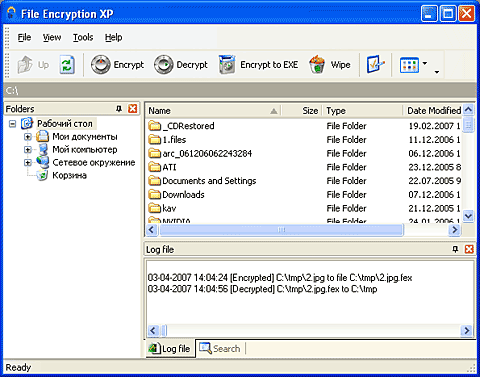Open the View menu
This screenshot has height=377, width=480.
tap(52, 37)
